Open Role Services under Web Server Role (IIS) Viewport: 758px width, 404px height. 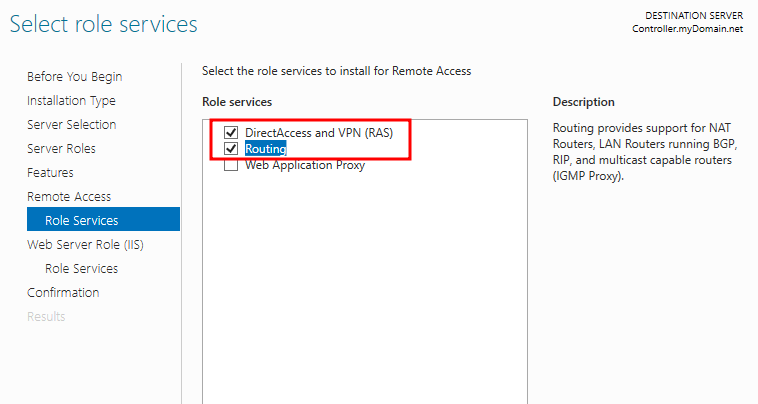82,268
